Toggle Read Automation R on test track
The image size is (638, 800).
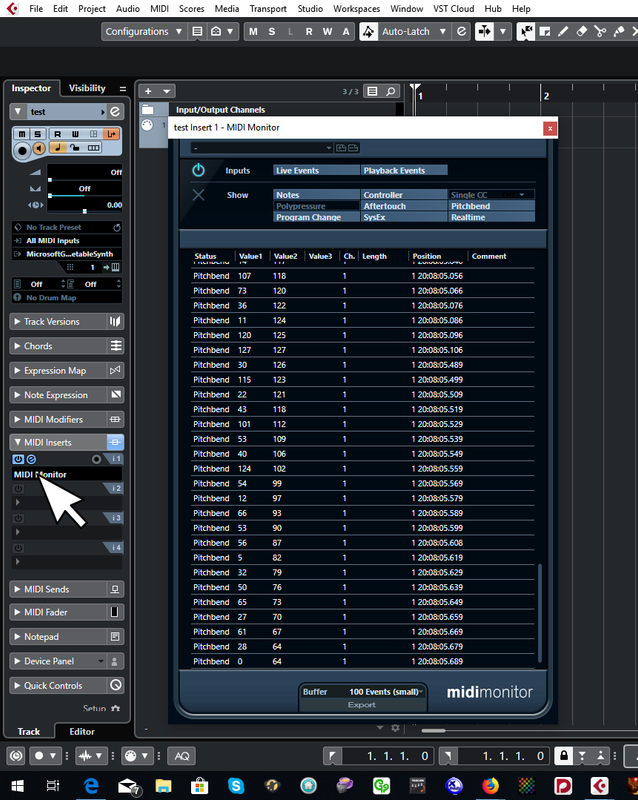point(58,134)
